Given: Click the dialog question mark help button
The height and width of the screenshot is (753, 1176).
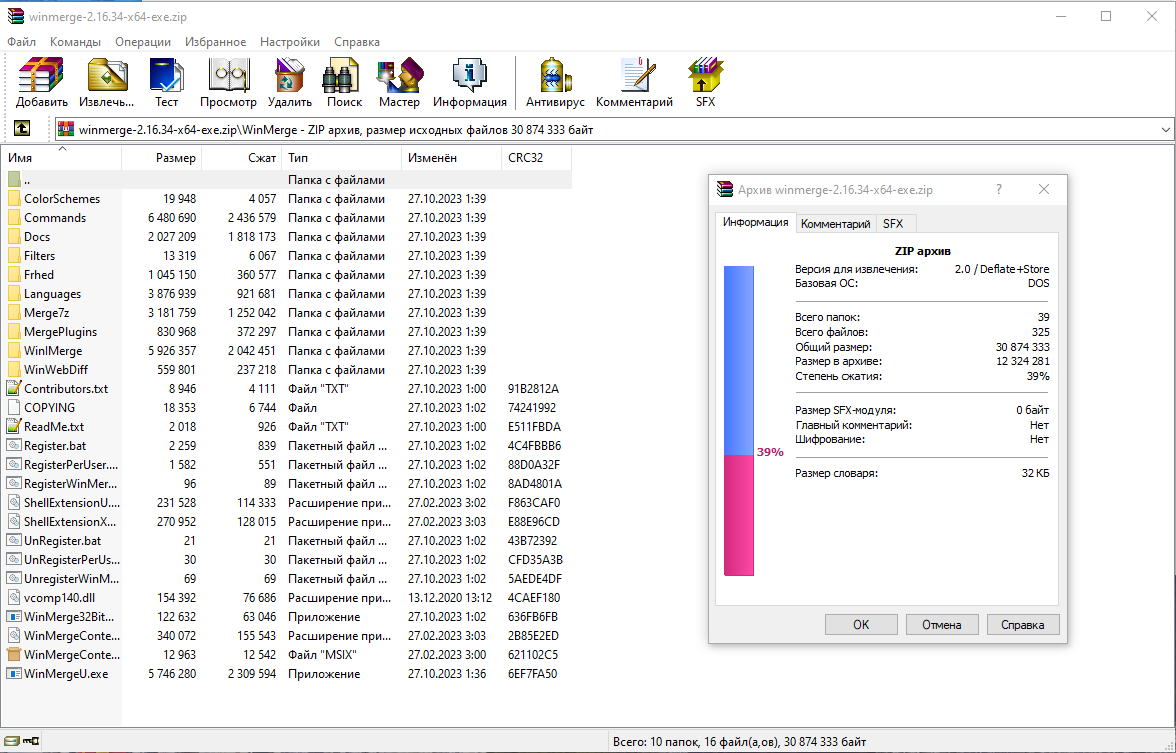Looking at the screenshot, I should point(998,190).
